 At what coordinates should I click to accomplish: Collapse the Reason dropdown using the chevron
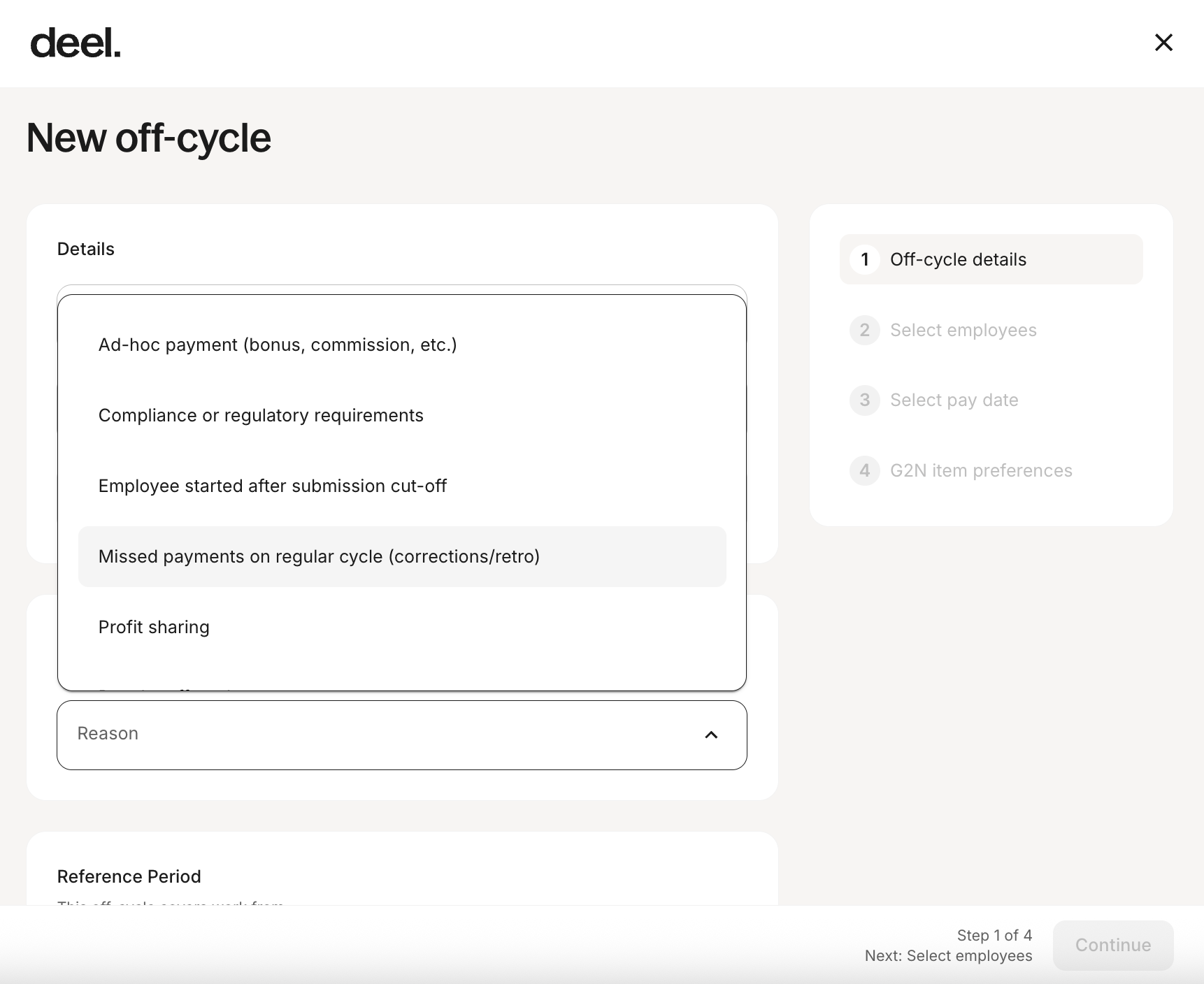pos(711,735)
